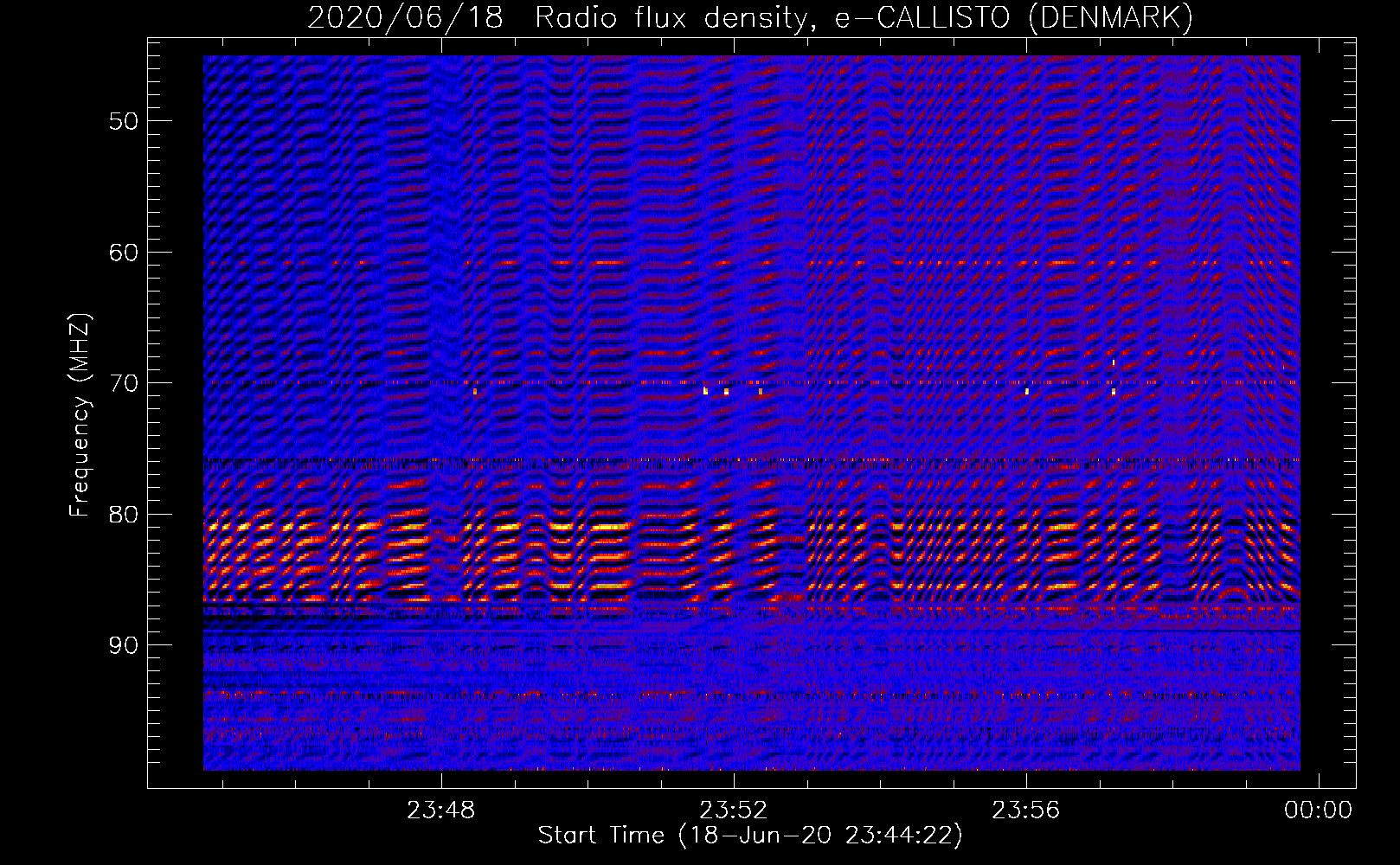This screenshot has width=1400, height=865.
Task: Select the 50 frequency tick label
Action: (x=124, y=121)
